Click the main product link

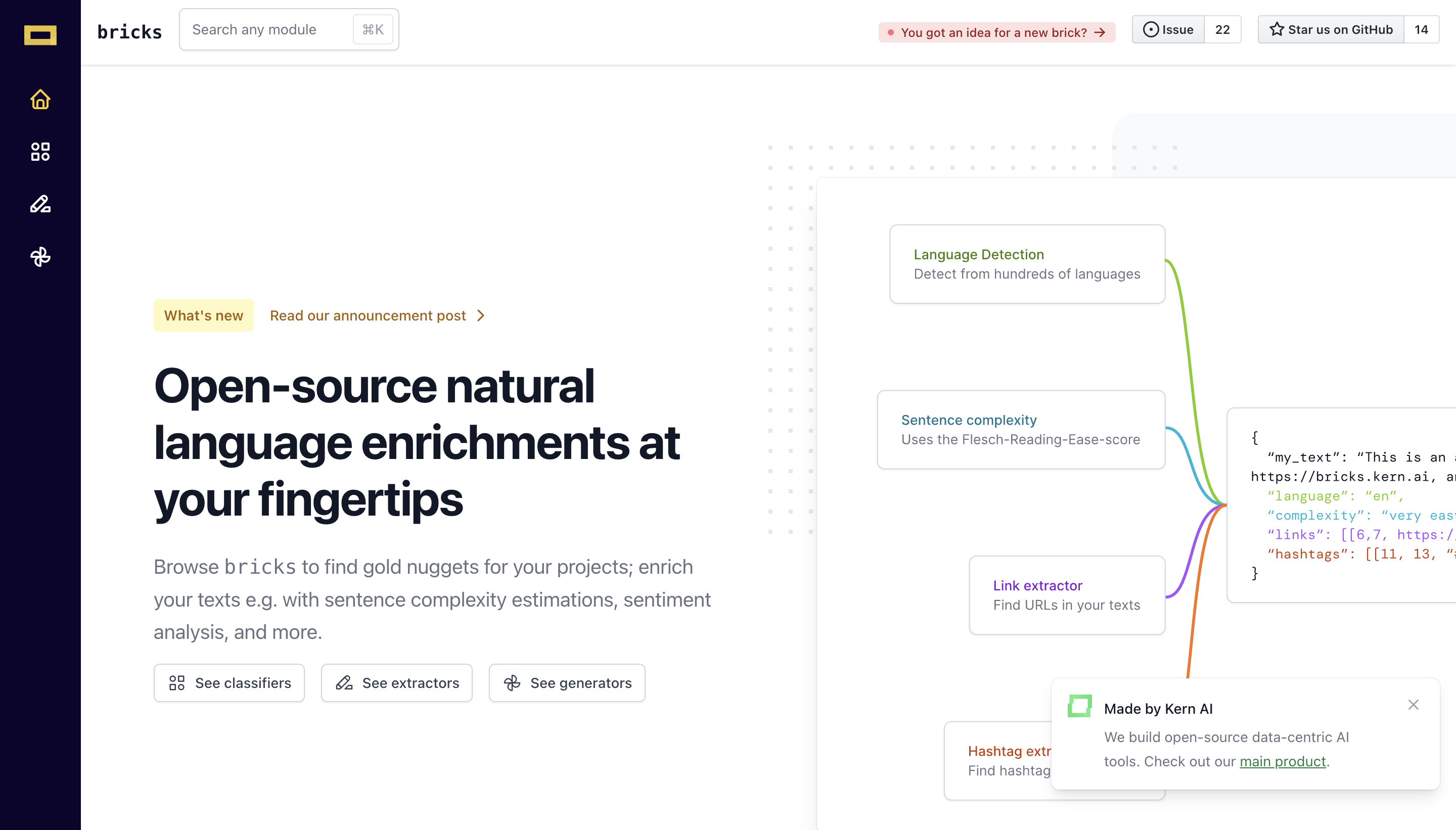[1282, 761]
